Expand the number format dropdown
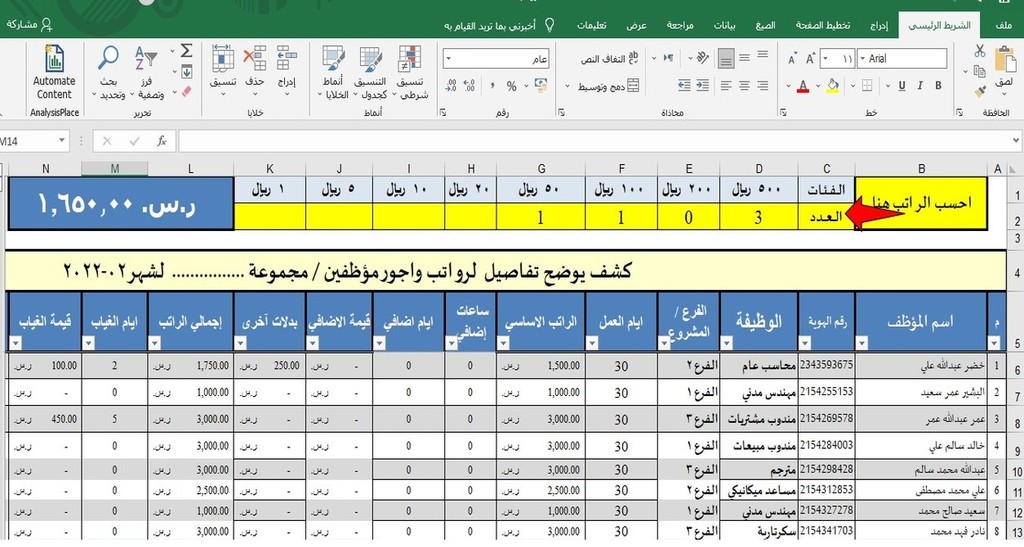This screenshot has width=1024, height=547. 449,59
